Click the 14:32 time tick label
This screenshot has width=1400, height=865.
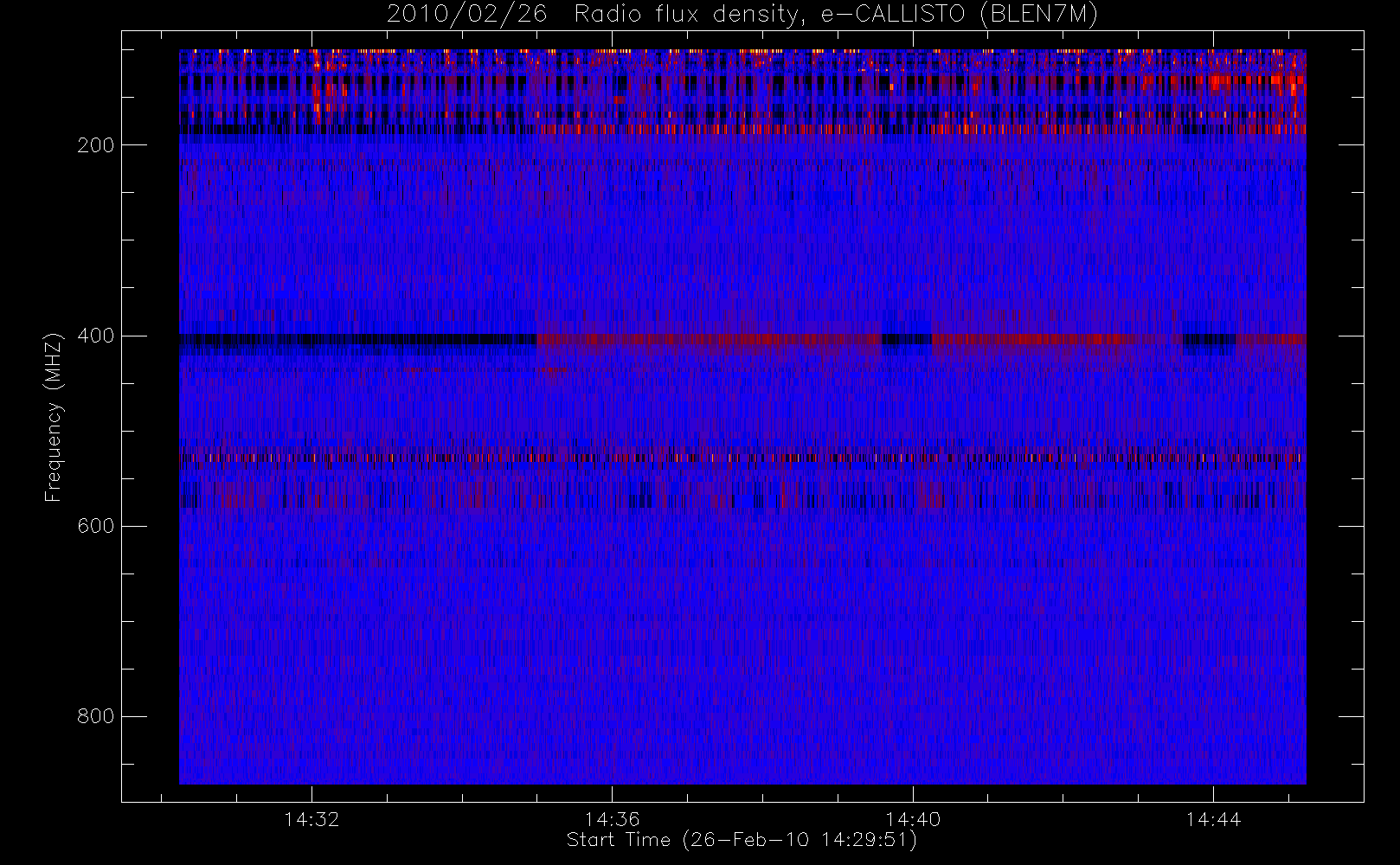[311, 819]
